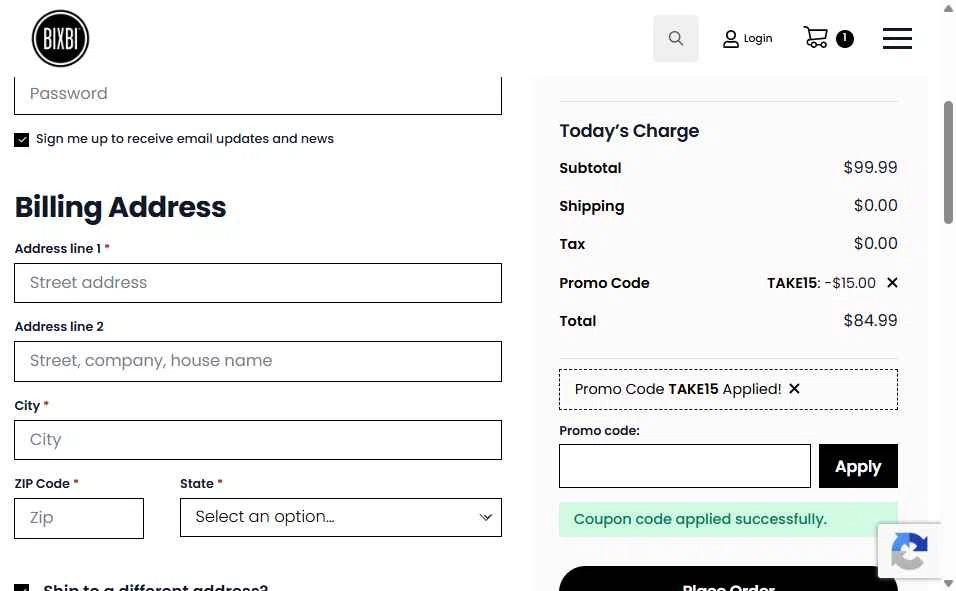The height and width of the screenshot is (591, 956).
Task: Click the Street address field
Action: 258,283
